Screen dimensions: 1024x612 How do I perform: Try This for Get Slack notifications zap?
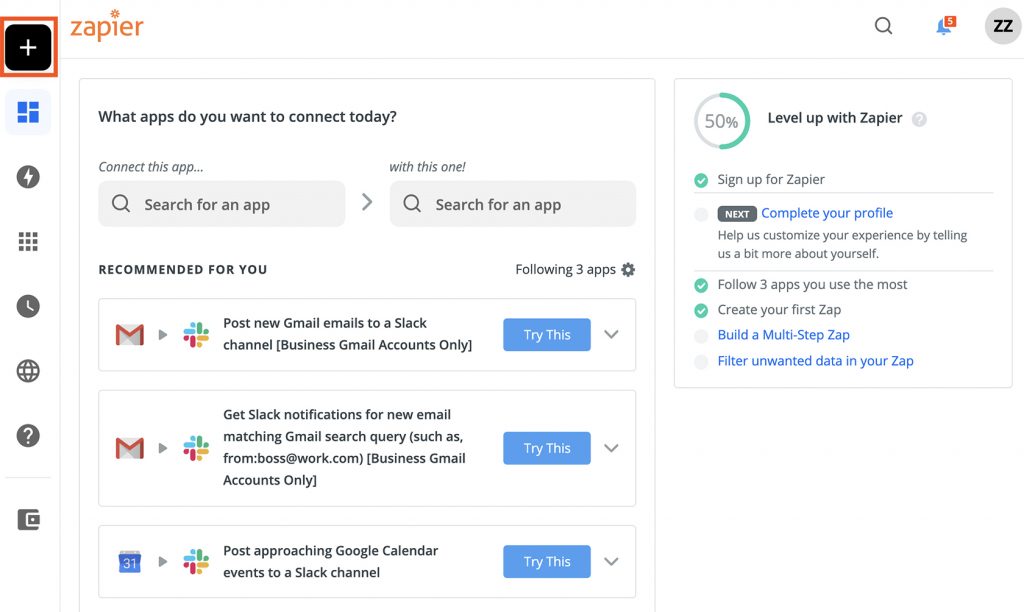click(547, 448)
